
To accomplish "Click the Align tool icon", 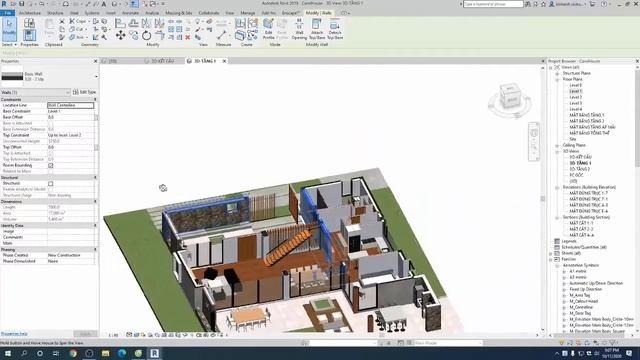I will (x=120, y=23).
